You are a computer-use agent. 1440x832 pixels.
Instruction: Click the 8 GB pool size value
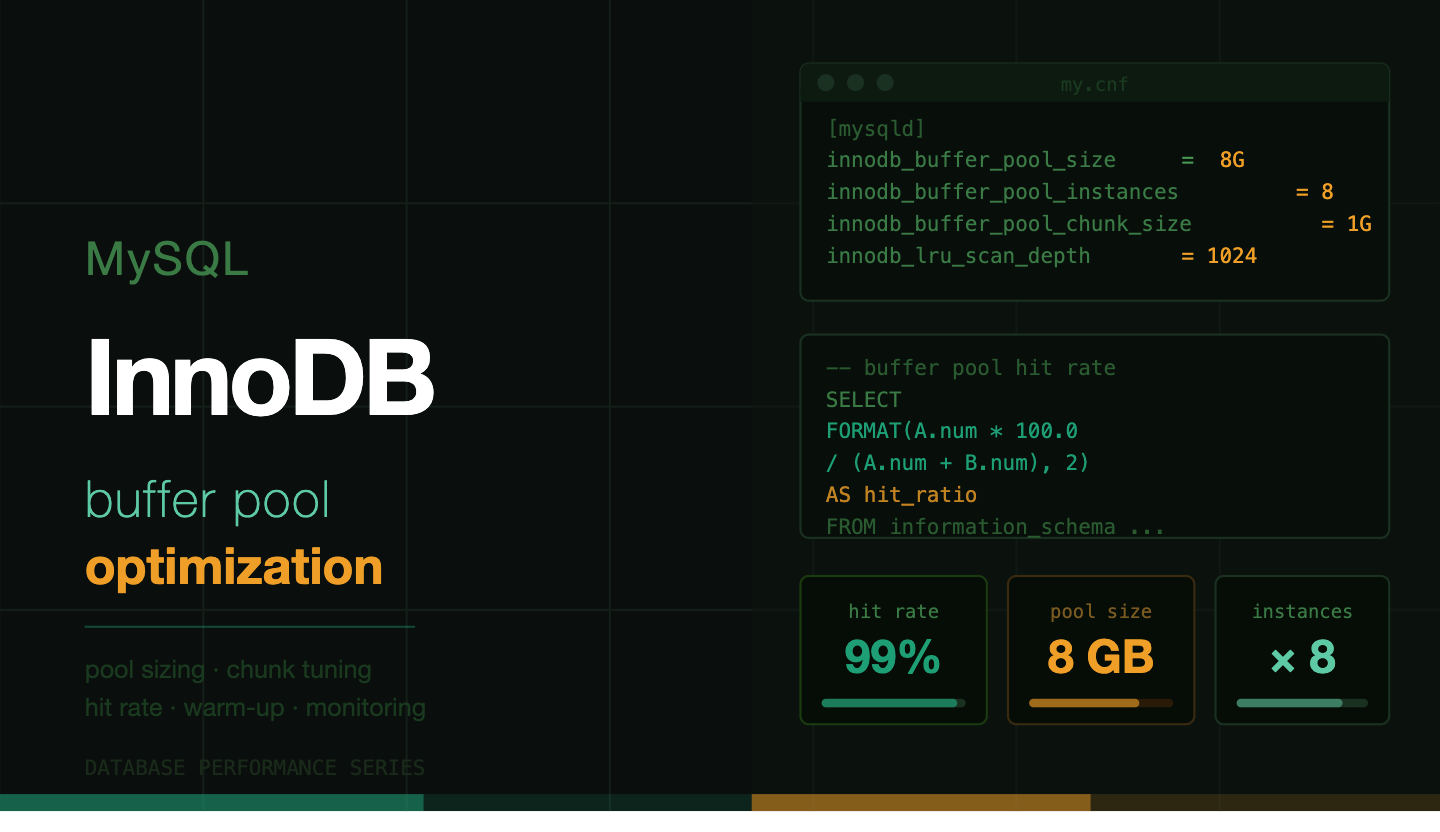tap(1101, 657)
